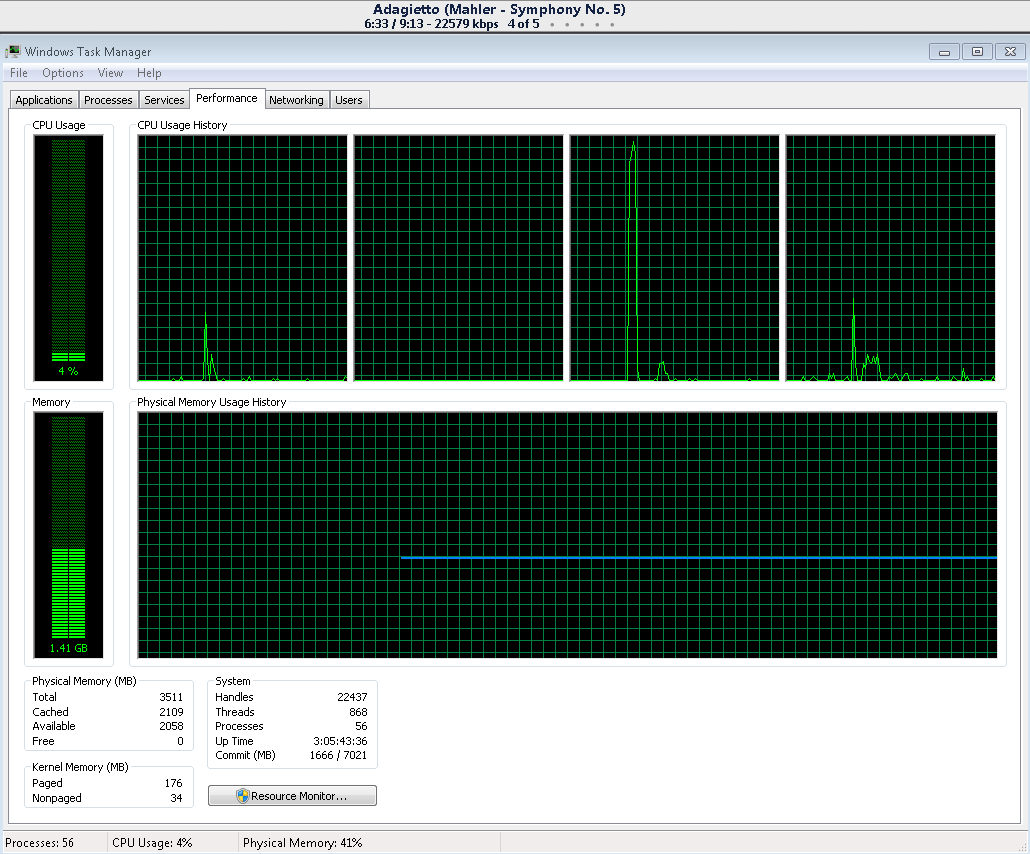This screenshot has height=854, width=1030.
Task: Click the Handles value 22437
Action: (352, 697)
